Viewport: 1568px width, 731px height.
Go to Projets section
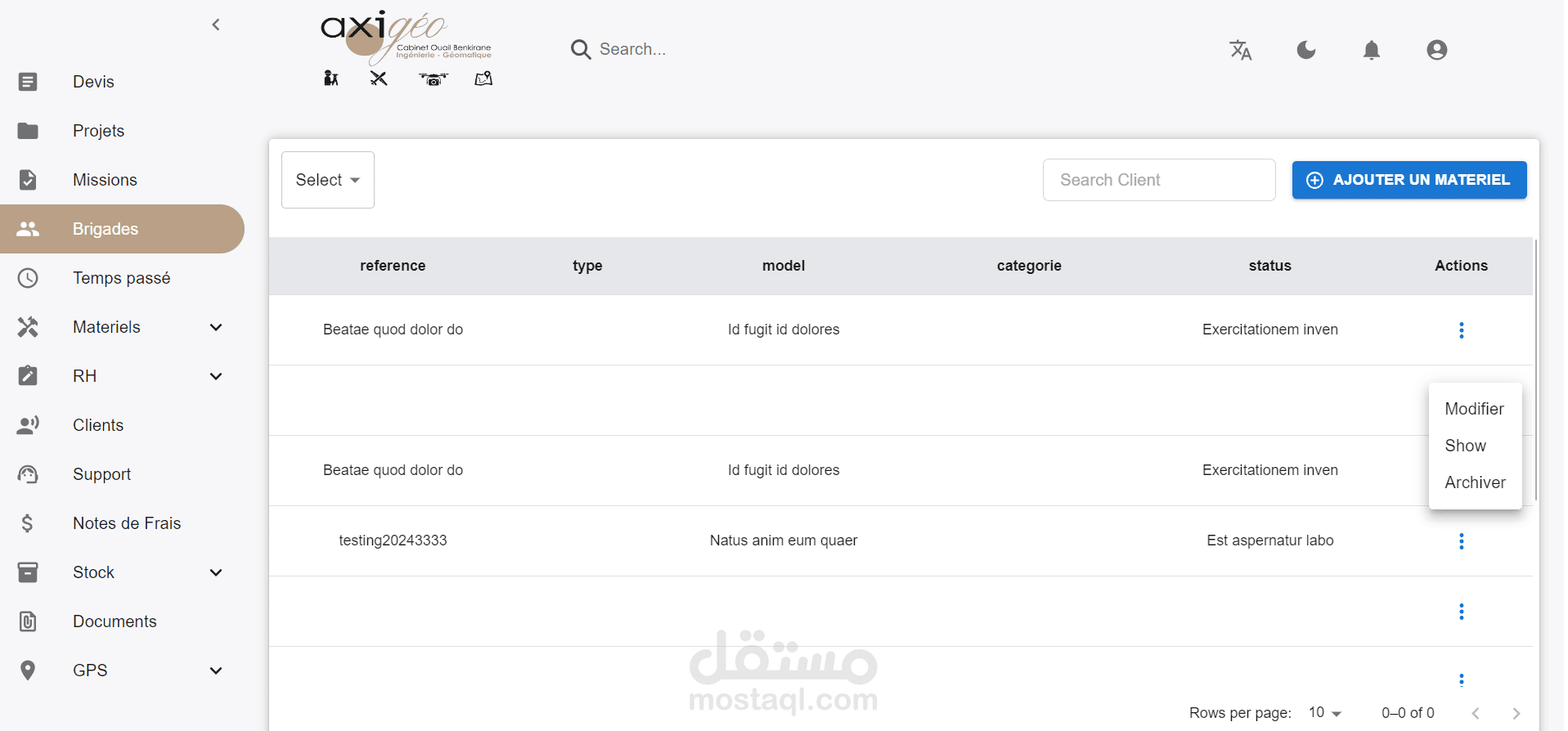(98, 131)
